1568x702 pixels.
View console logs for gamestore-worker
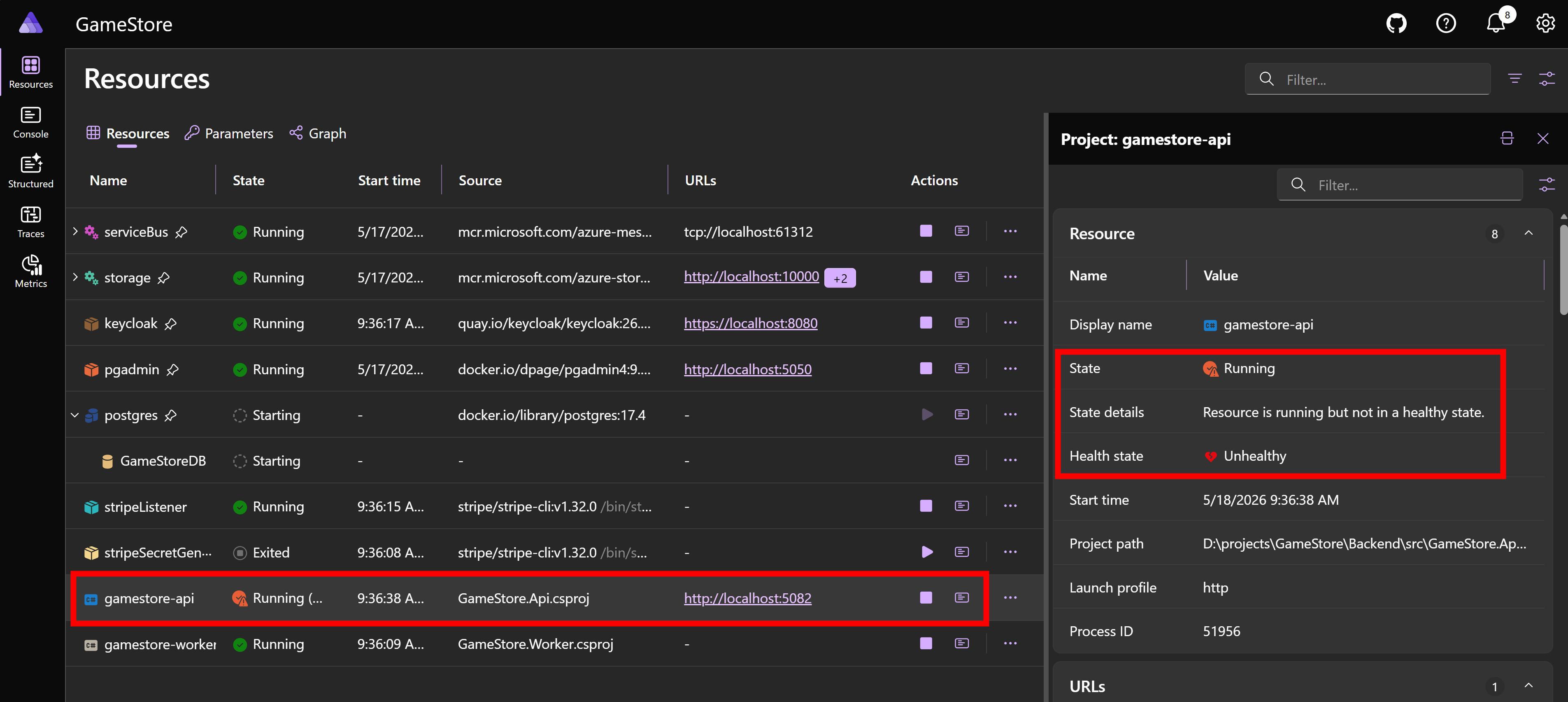point(962,644)
